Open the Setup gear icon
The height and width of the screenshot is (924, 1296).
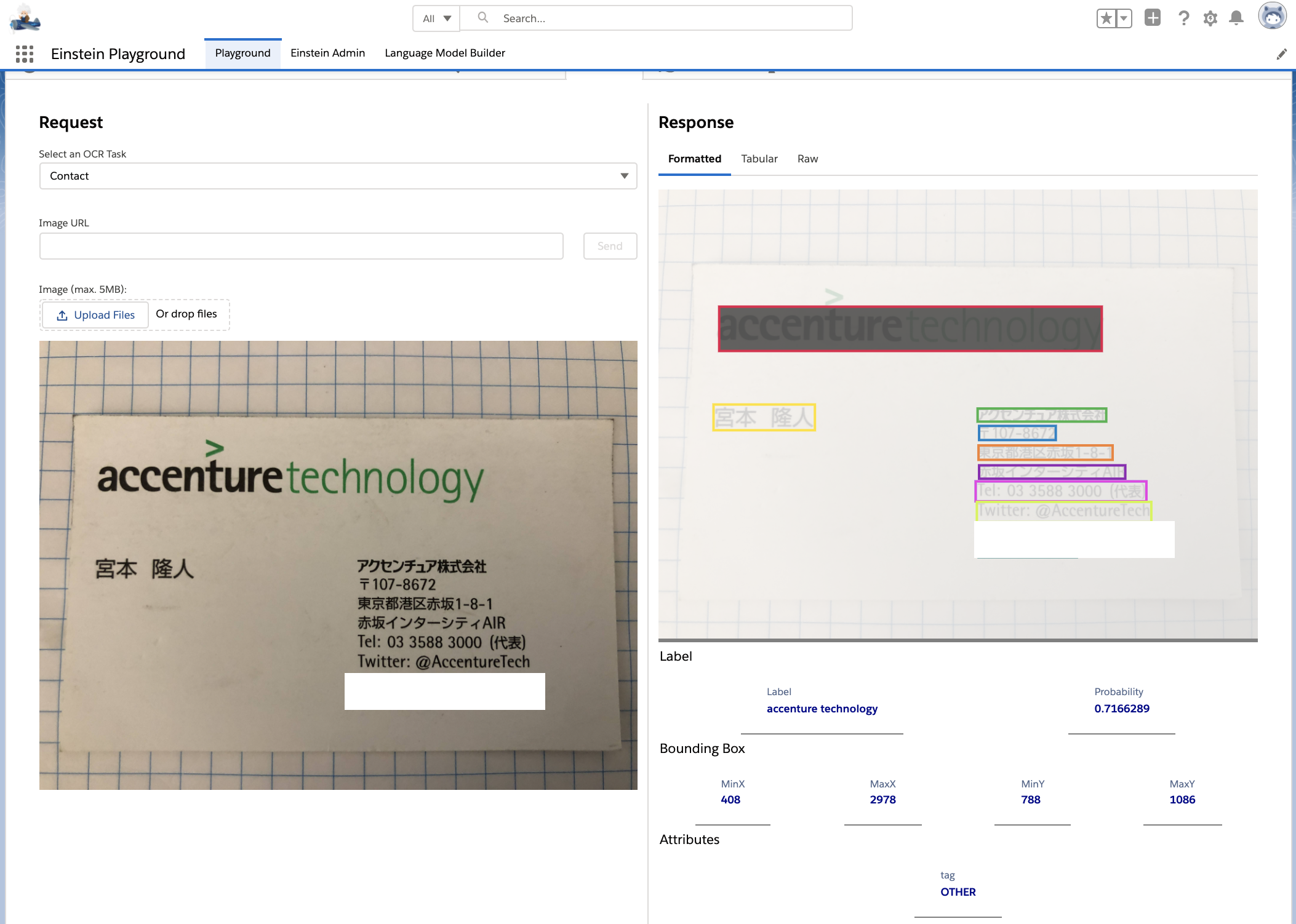(1210, 18)
